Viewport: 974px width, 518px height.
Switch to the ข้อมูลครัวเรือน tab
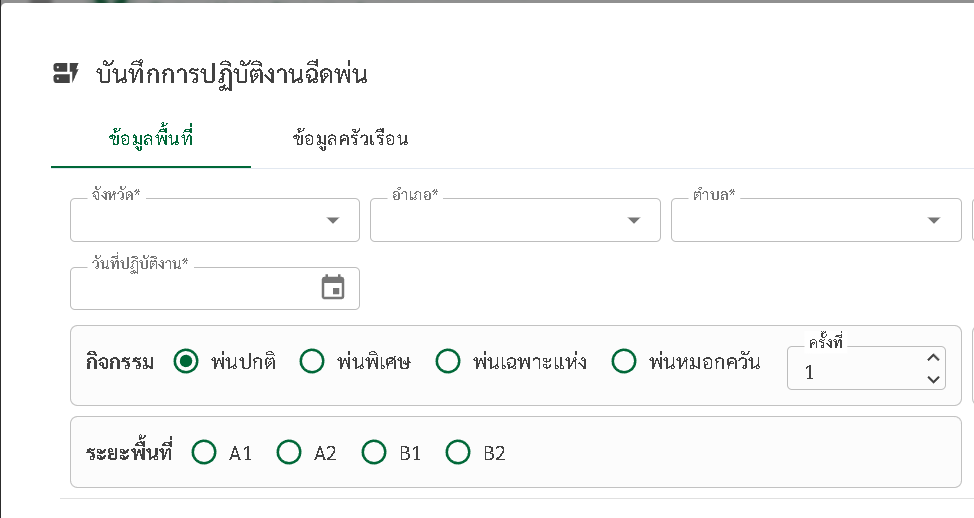tap(350, 138)
